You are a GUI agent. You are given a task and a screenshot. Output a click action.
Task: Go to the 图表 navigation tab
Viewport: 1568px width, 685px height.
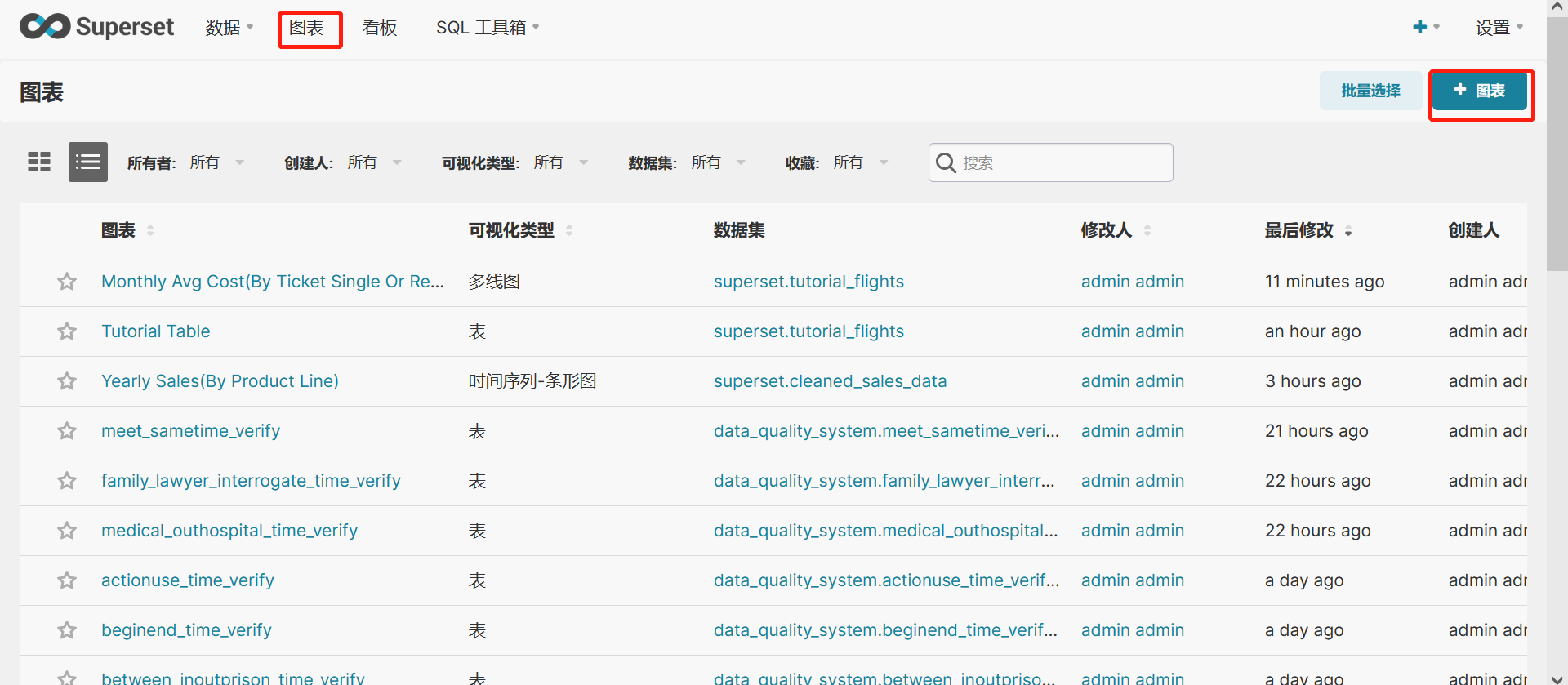(x=307, y=28)
